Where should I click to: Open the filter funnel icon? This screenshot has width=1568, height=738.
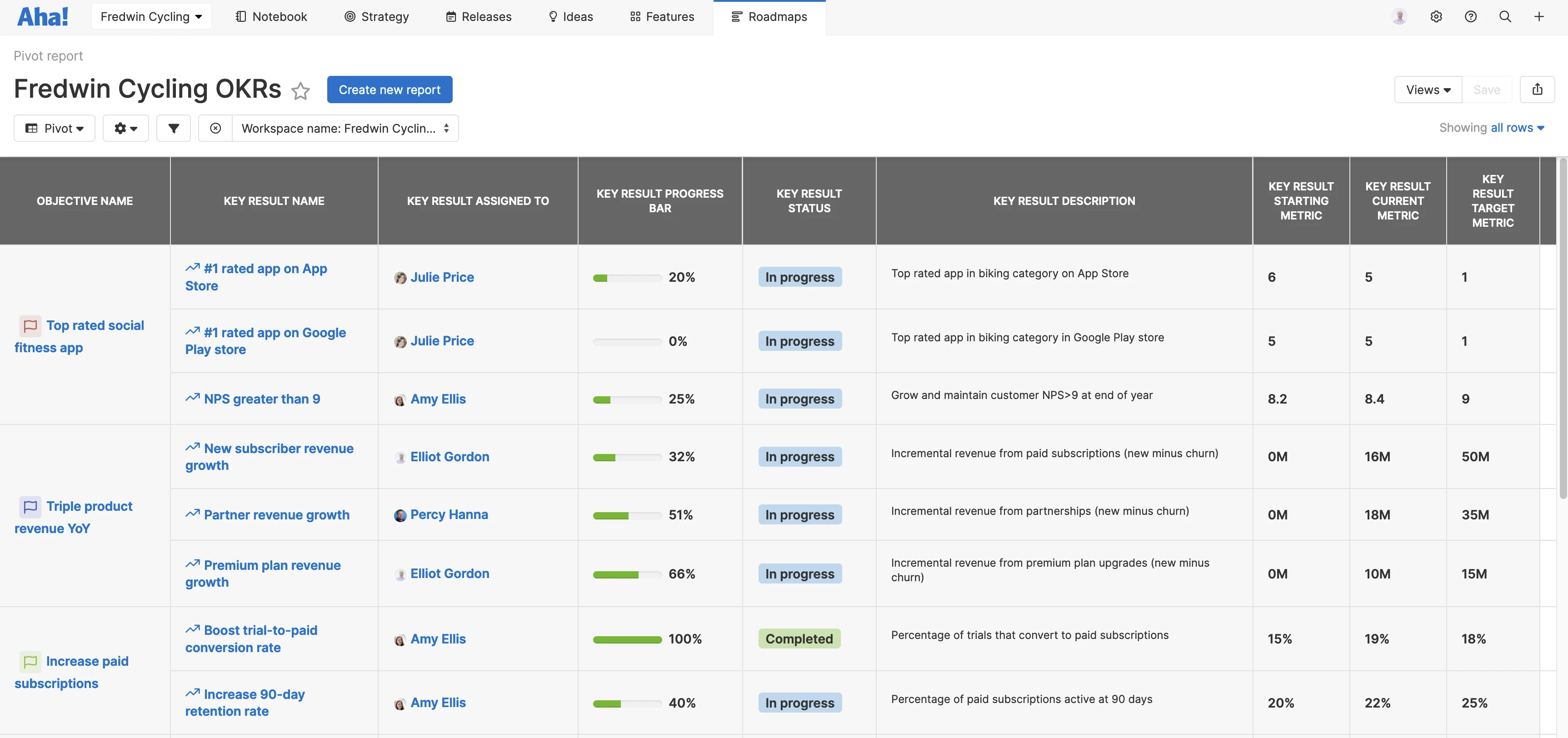click(174, 128)
